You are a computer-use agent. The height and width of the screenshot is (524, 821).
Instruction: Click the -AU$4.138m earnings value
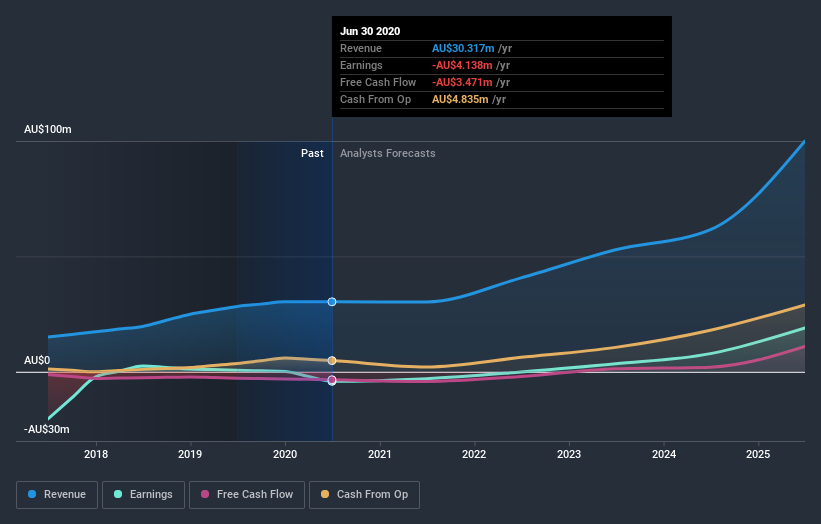(462, 65)
